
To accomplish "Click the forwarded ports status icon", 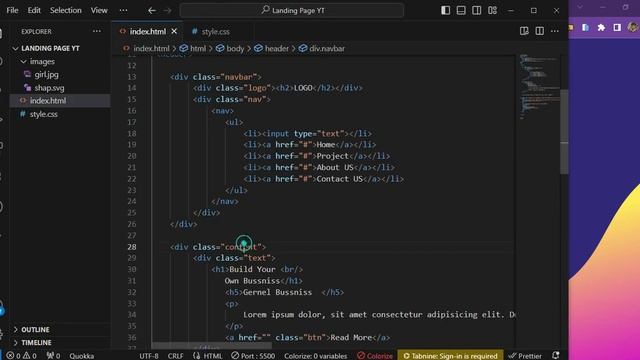I will (53, 356).
